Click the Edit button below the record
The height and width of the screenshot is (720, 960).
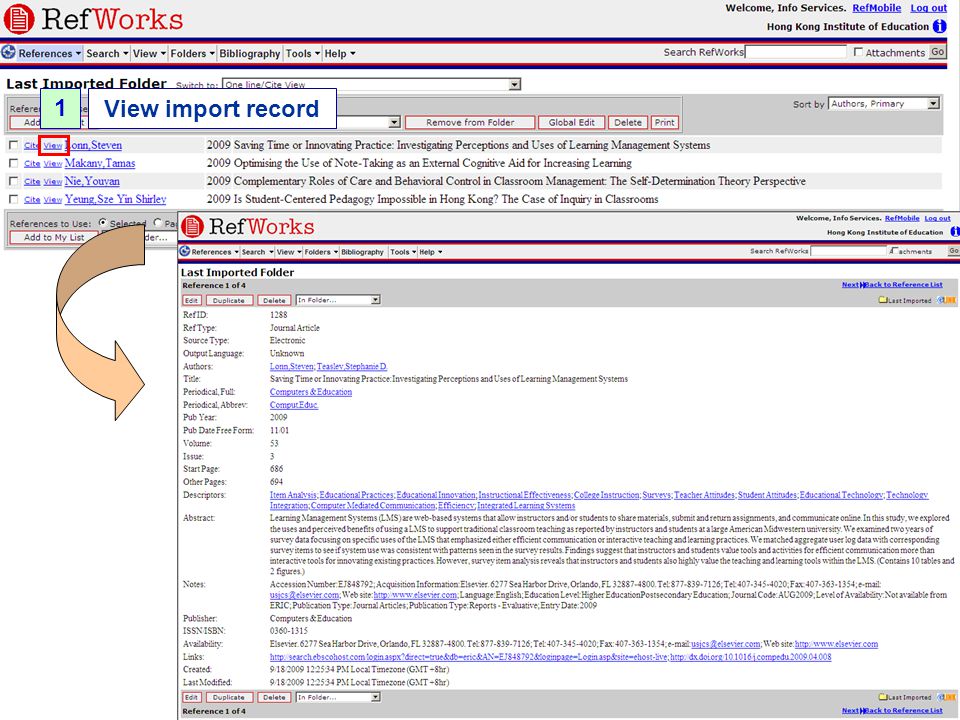(x=192, y=697)
